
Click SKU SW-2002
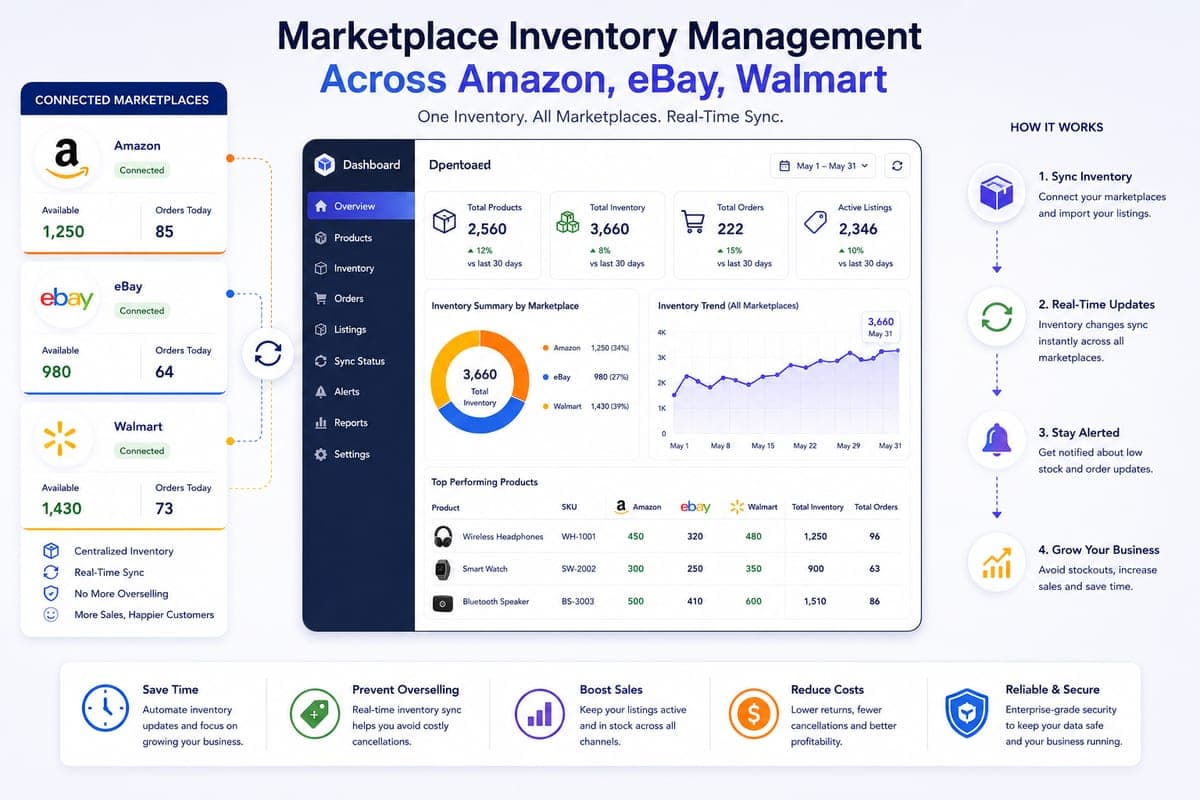coord(578,569)
